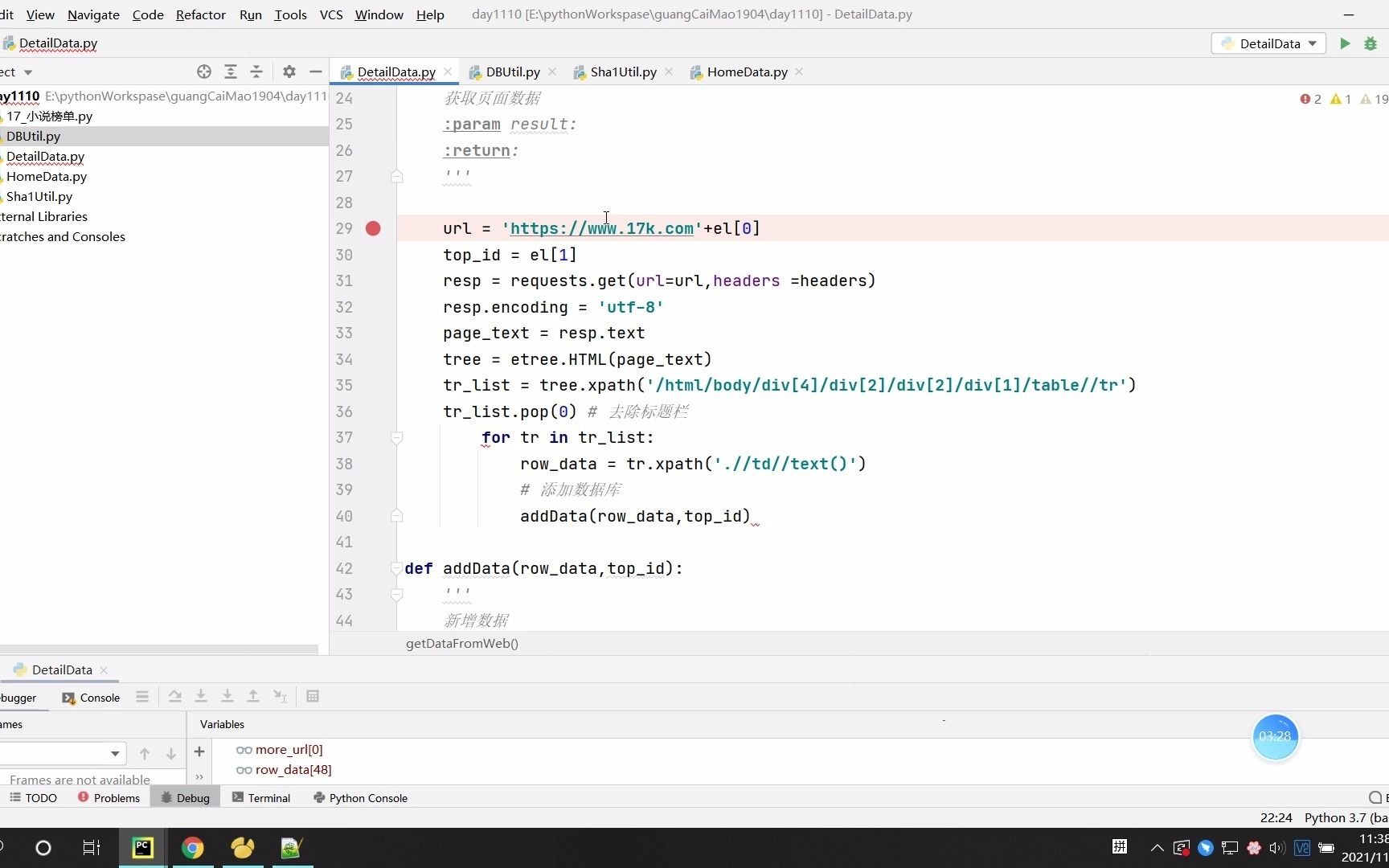Viewport: 1389px width, 868px height.
Task: Close the Sha1Util.py tab
Action: pos(669,72)
